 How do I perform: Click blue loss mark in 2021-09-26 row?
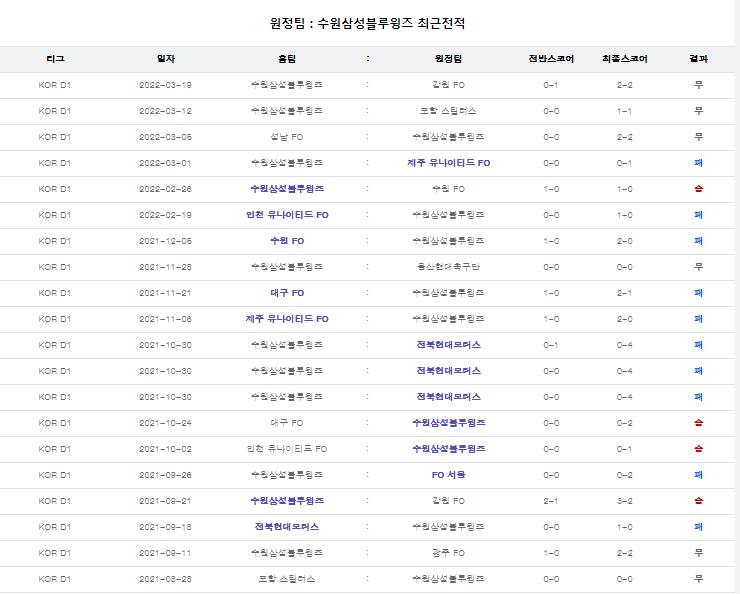[x=698, y=475]
